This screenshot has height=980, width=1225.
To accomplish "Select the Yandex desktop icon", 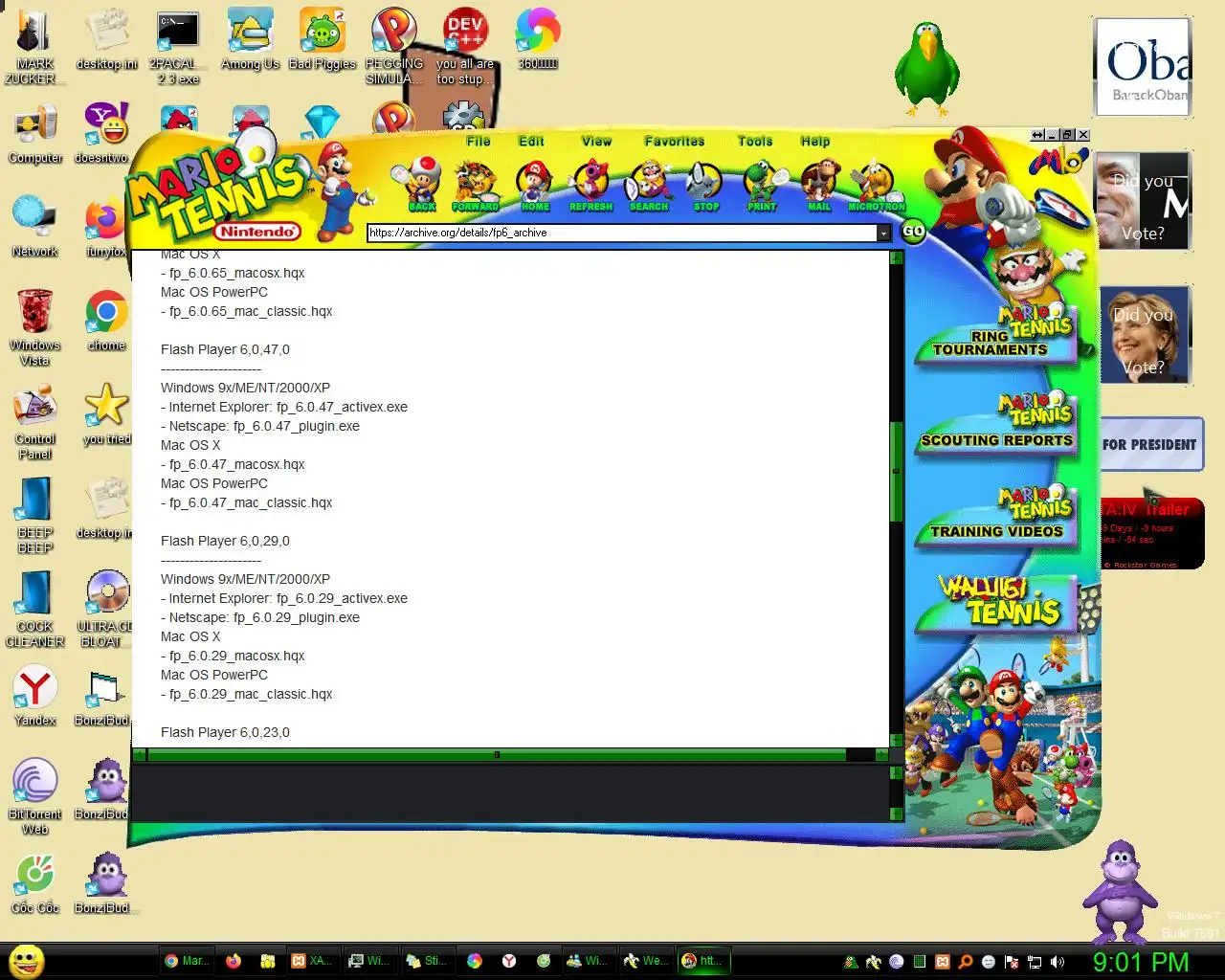I will [x=35, y=697].
